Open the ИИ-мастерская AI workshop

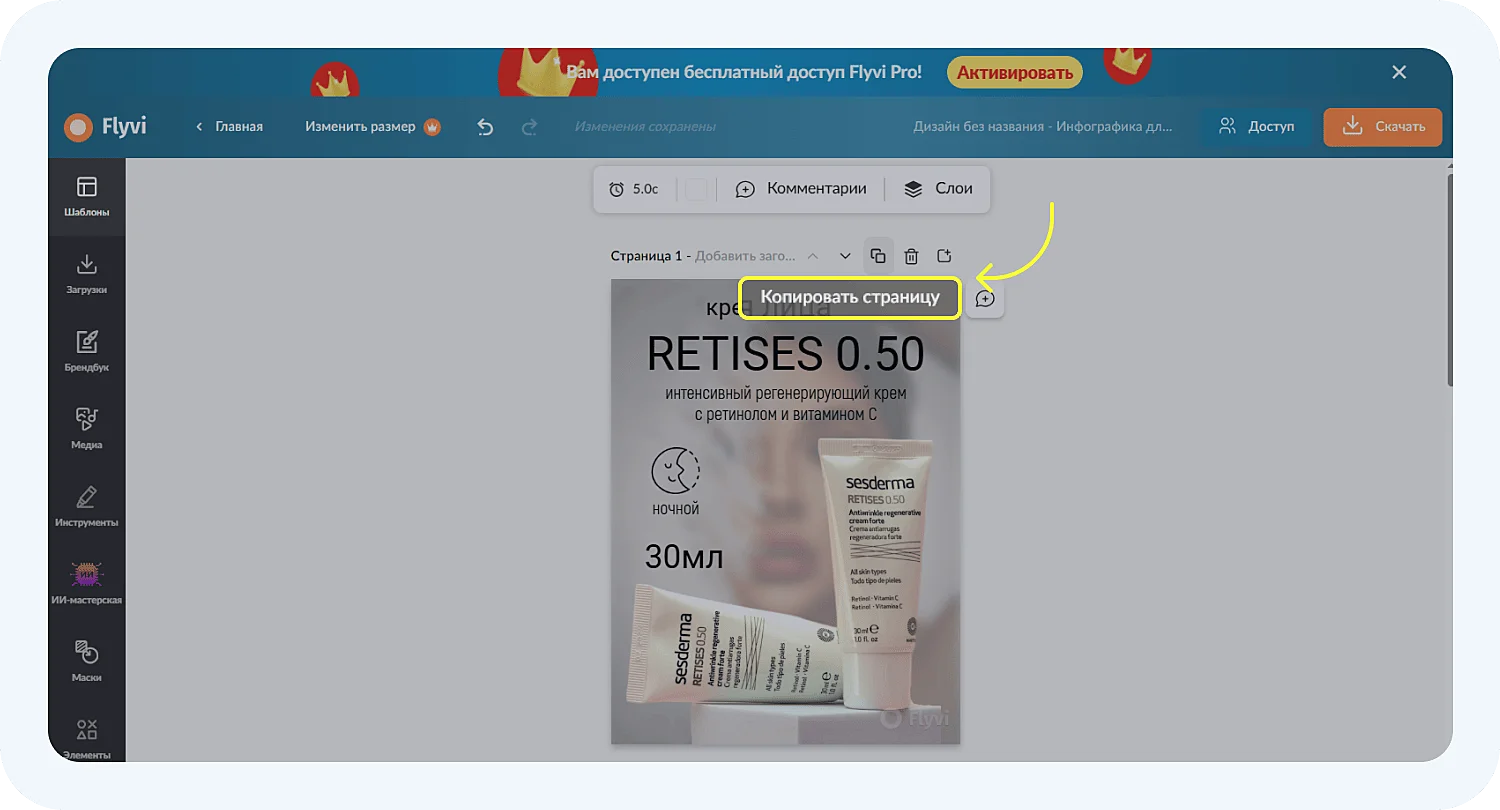coord(87,584)
